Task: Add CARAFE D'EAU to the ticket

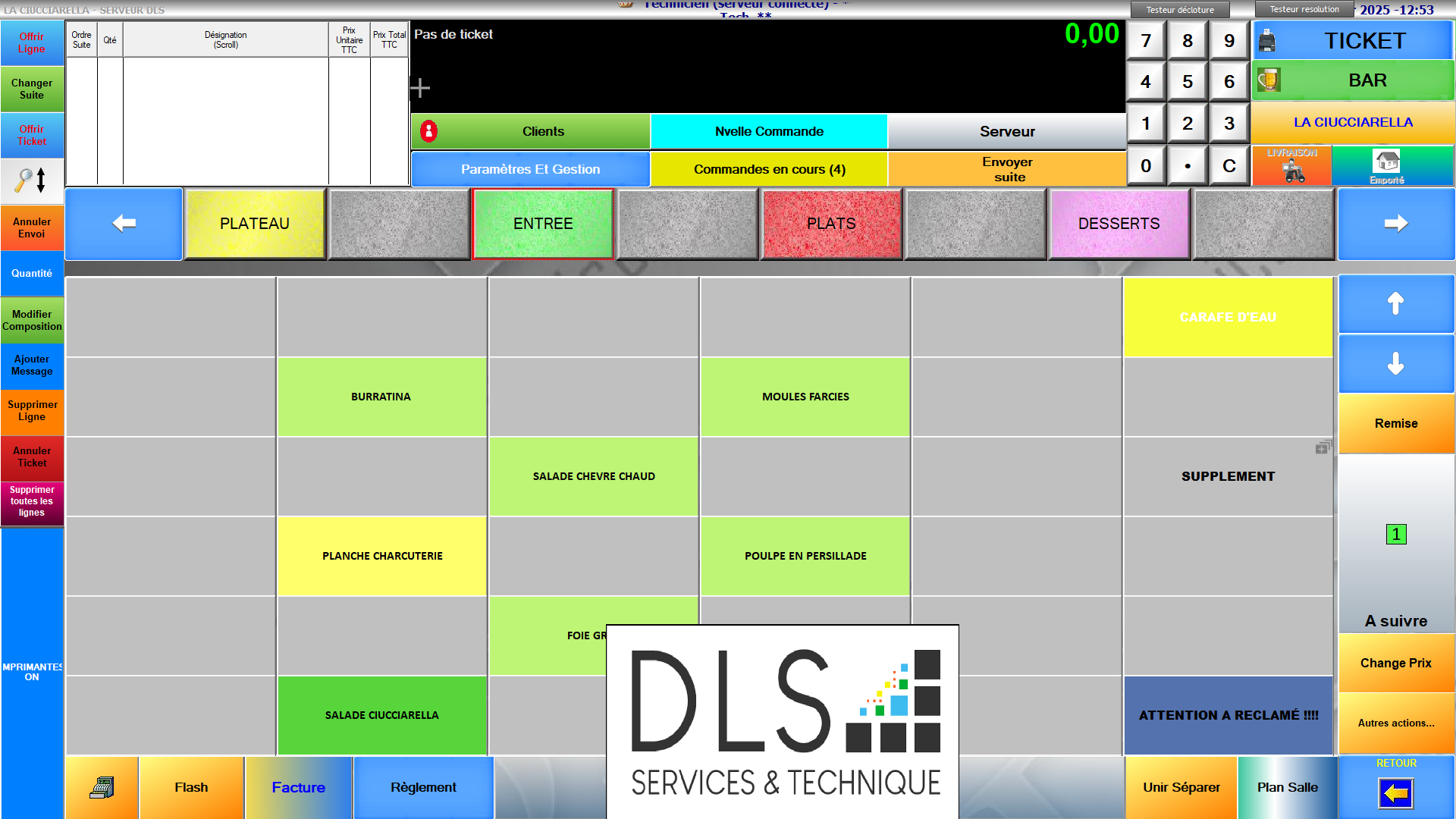Action: point(1228,317)
